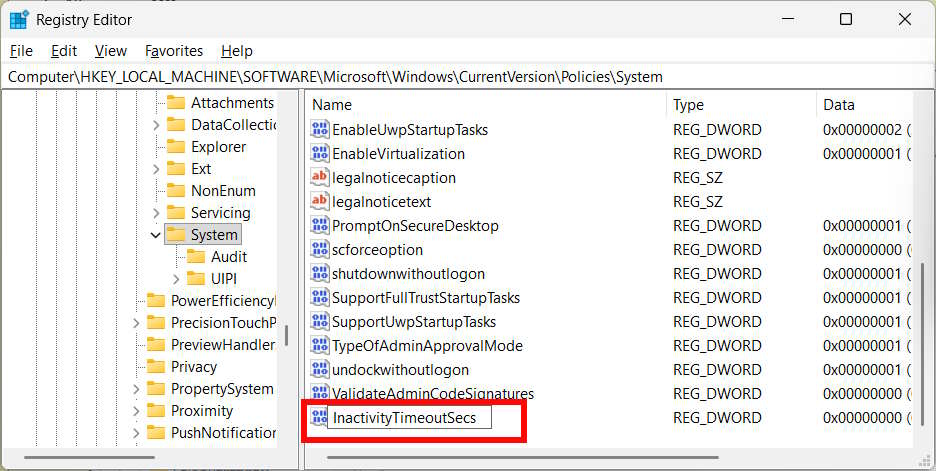
Task: Select the DataCollection folder icon
Action: point(176,125)
